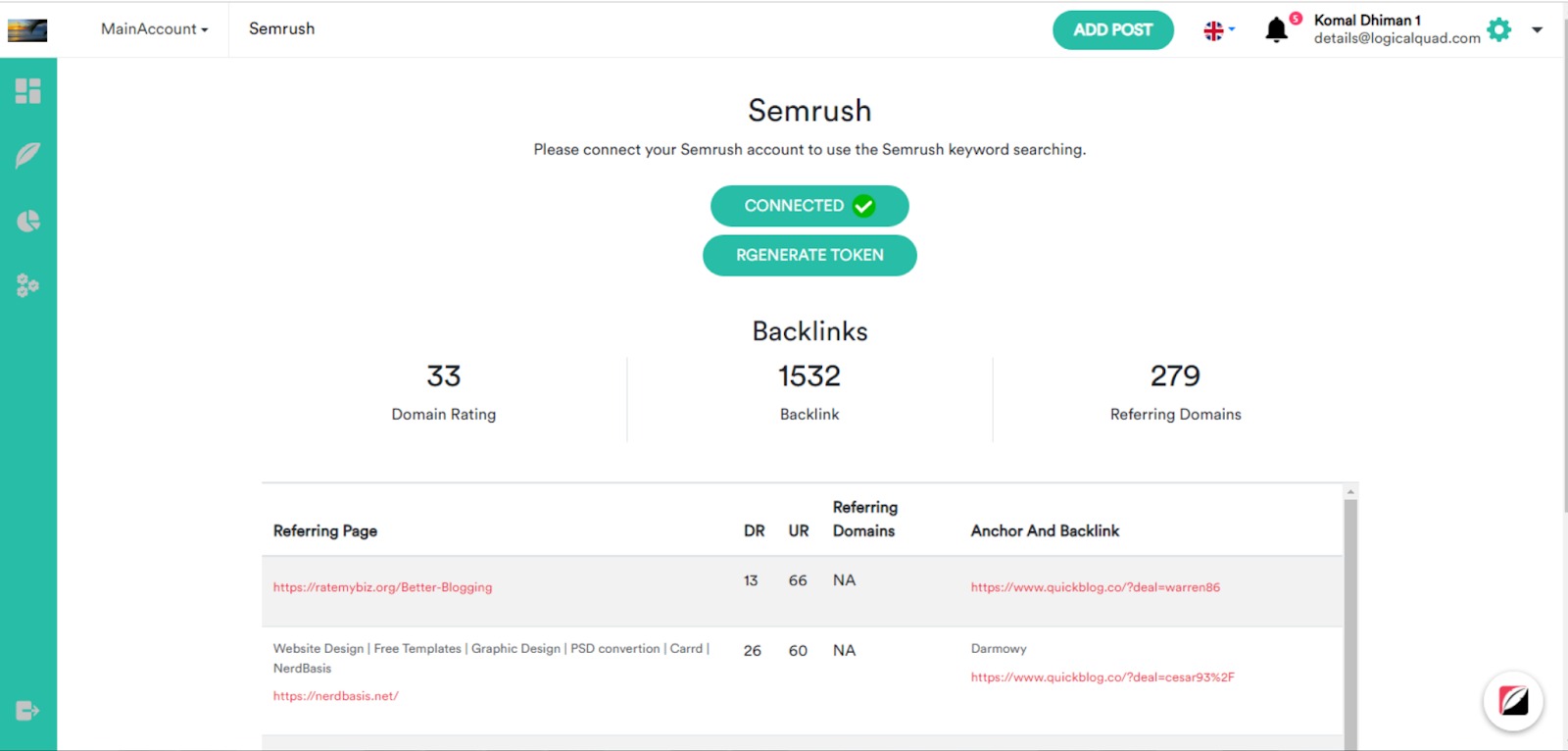Click the account logo thumbnail top left
The height and width of the screenshot is (751, 1568).
[27, 30]
